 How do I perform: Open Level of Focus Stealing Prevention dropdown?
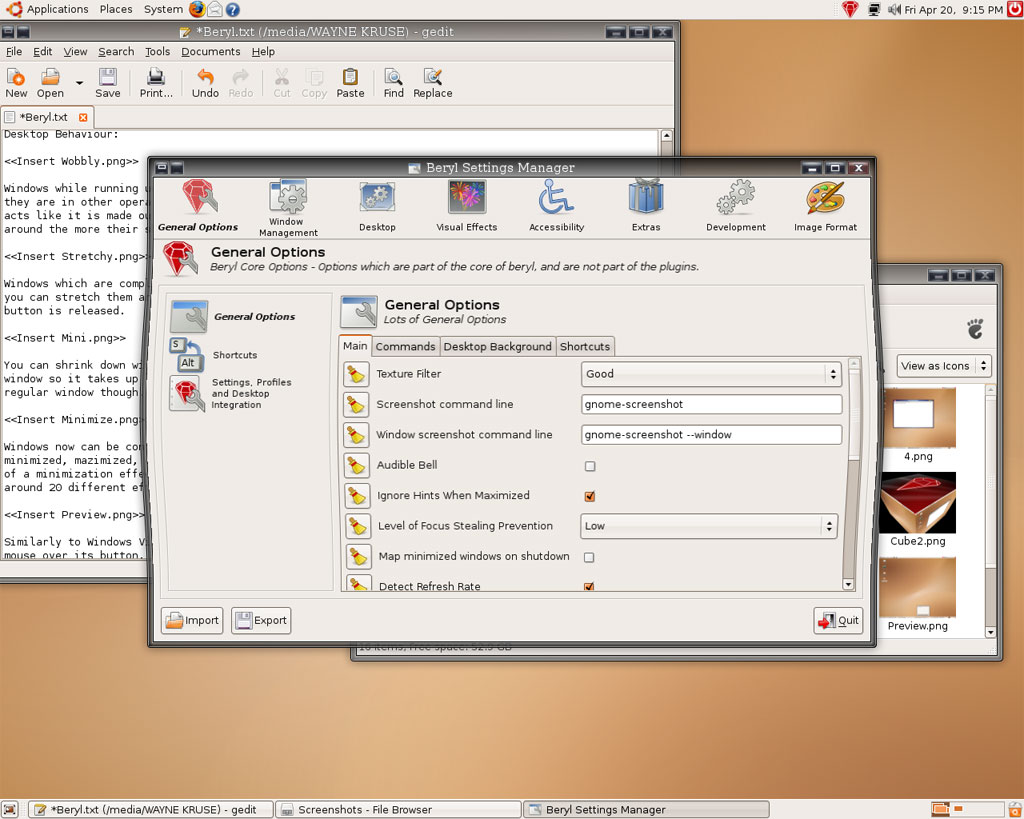[709, 526]
